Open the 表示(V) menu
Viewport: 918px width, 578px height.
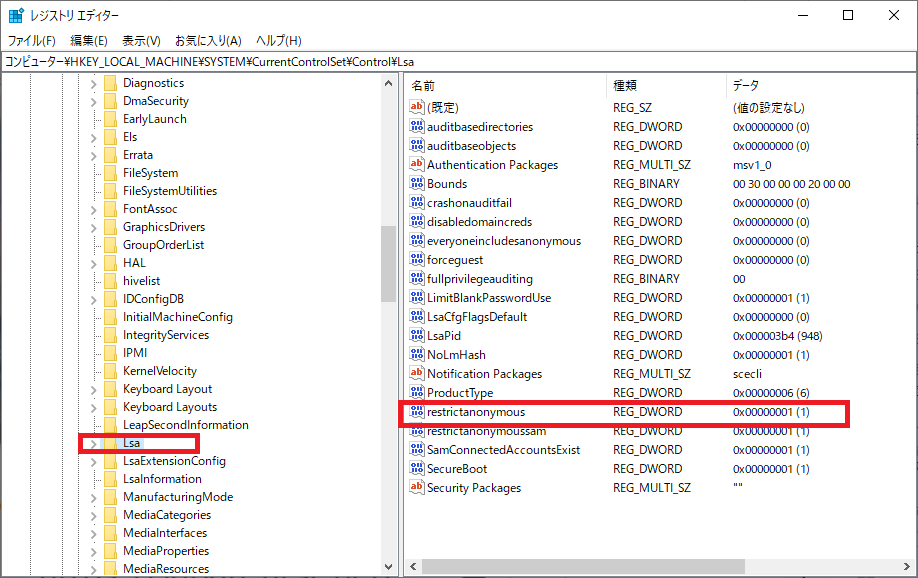point(141,40)
